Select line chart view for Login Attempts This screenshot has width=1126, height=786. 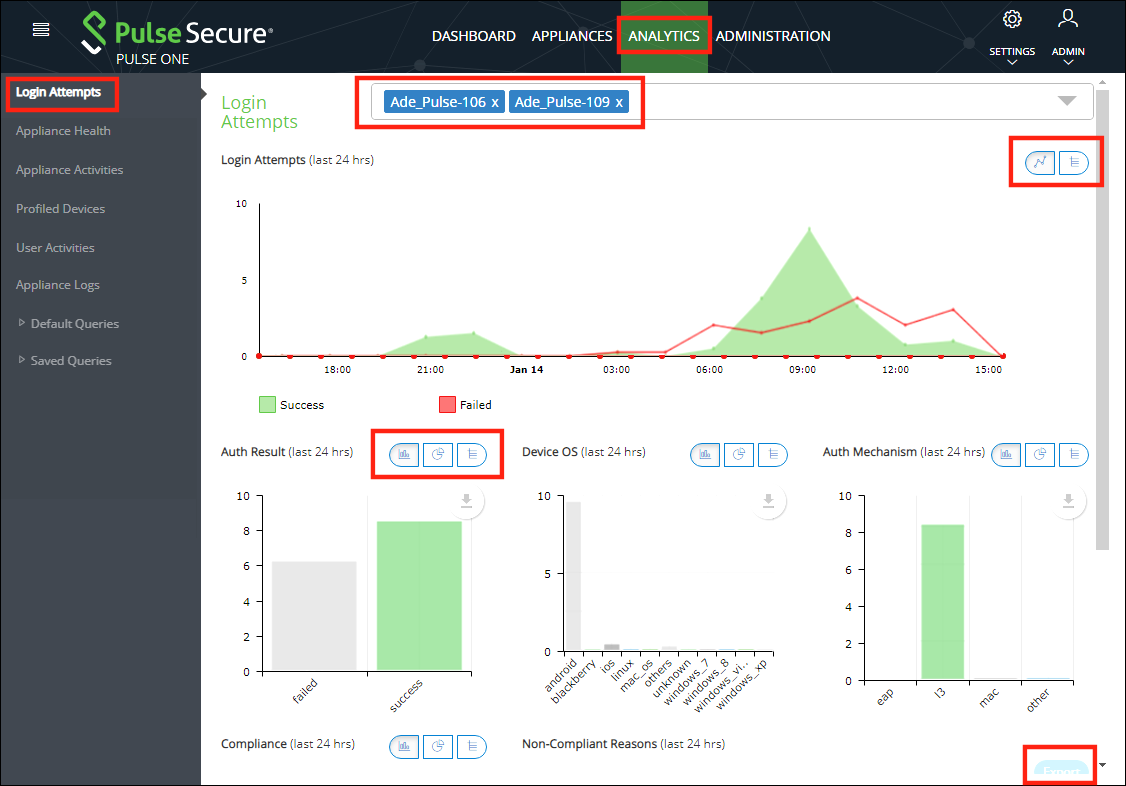click(1038, 162)
